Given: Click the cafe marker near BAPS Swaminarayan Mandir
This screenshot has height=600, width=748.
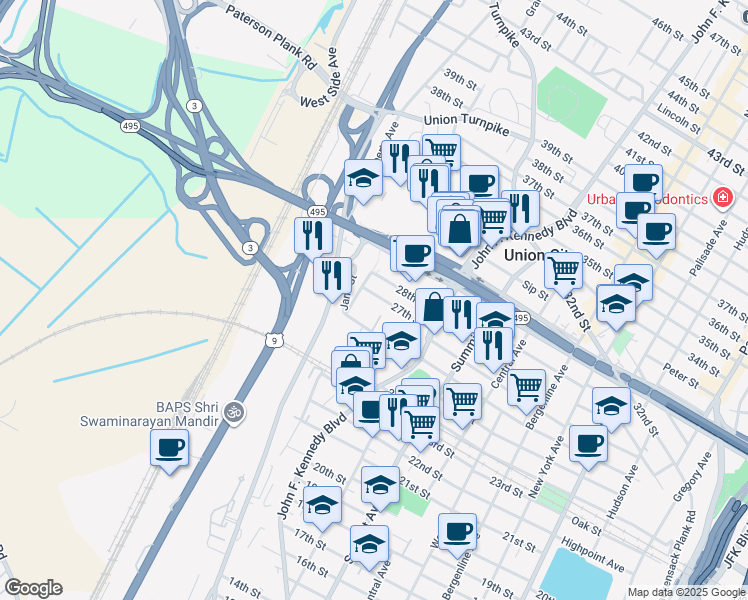Looking at the screenshot, I should point(169,451).
